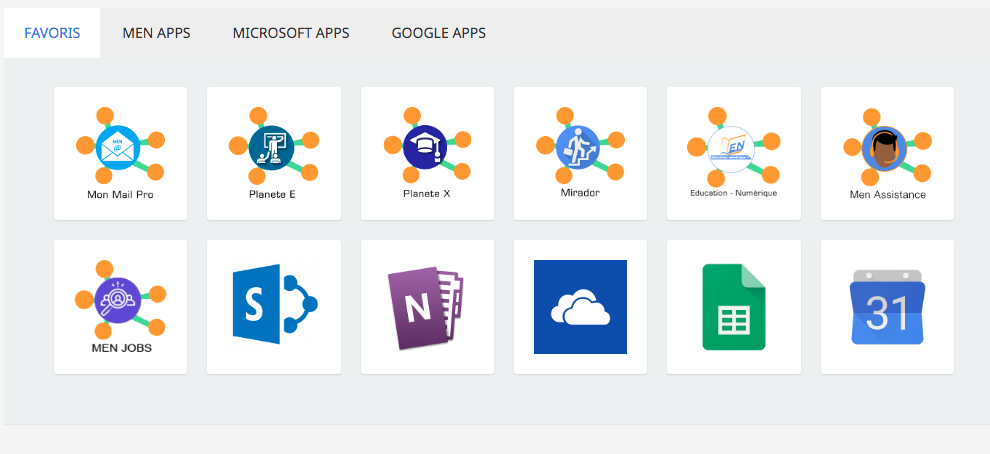Click the Mirador stair-climbing figure icon
Viewport: 990px width, 454px height.
point(579,147)
